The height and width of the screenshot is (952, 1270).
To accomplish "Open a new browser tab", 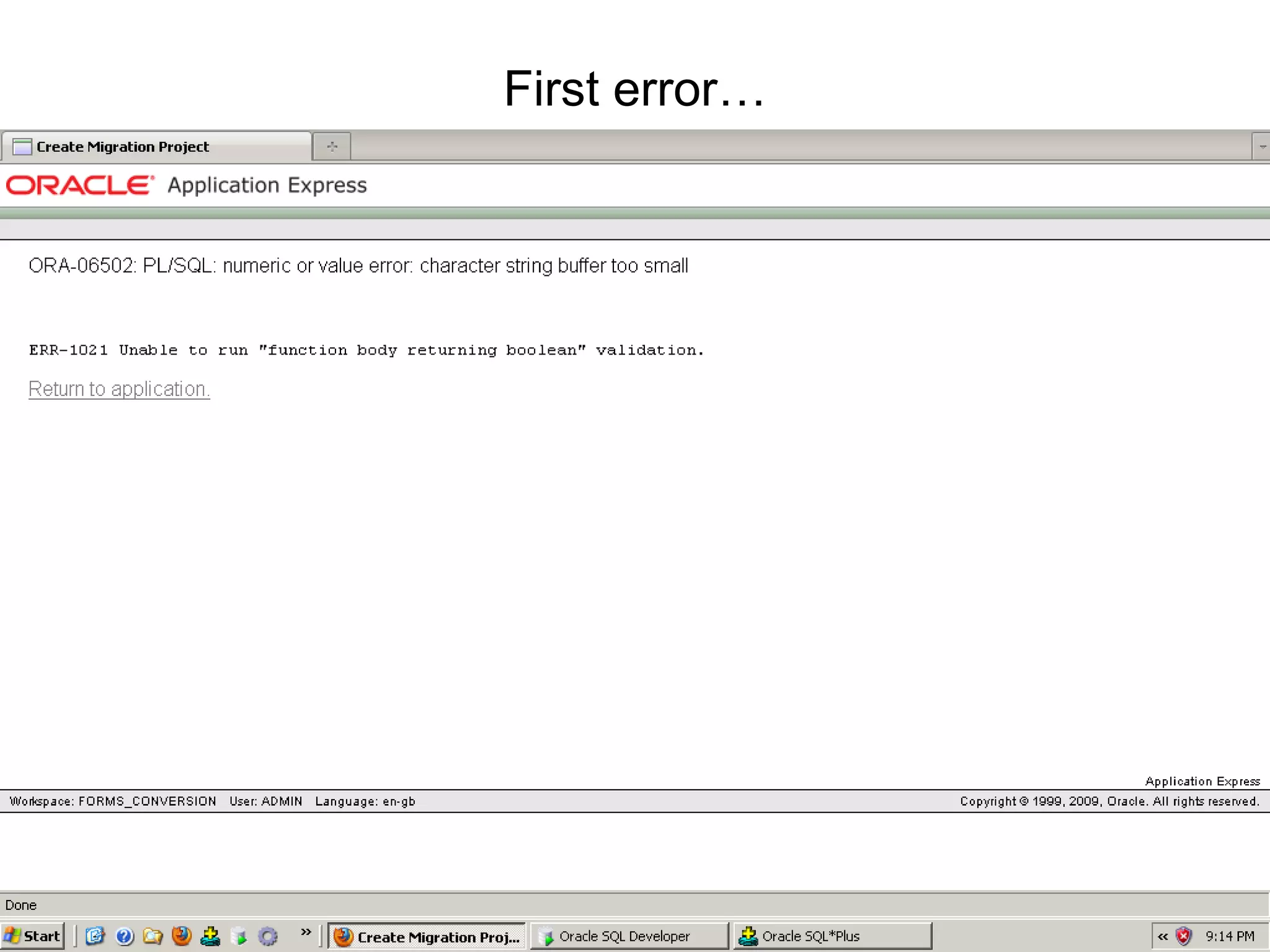I will coord(332,147).
